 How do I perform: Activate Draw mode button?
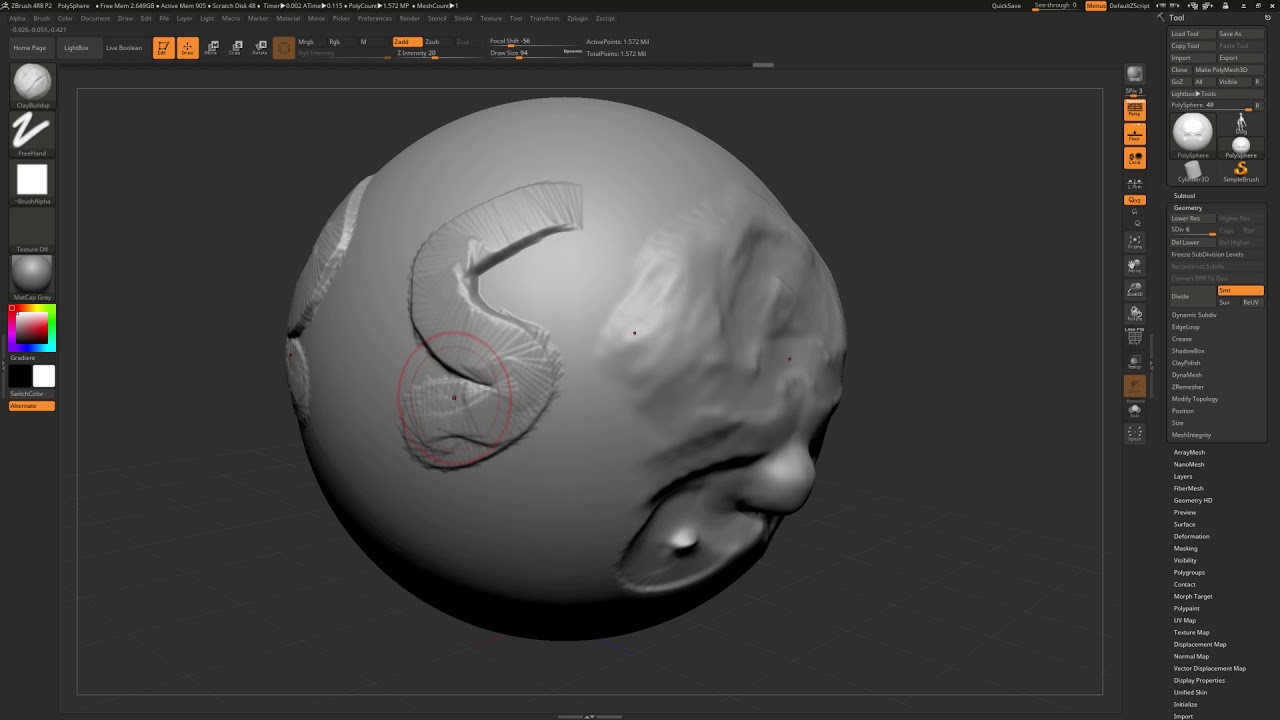coord(188,48)
